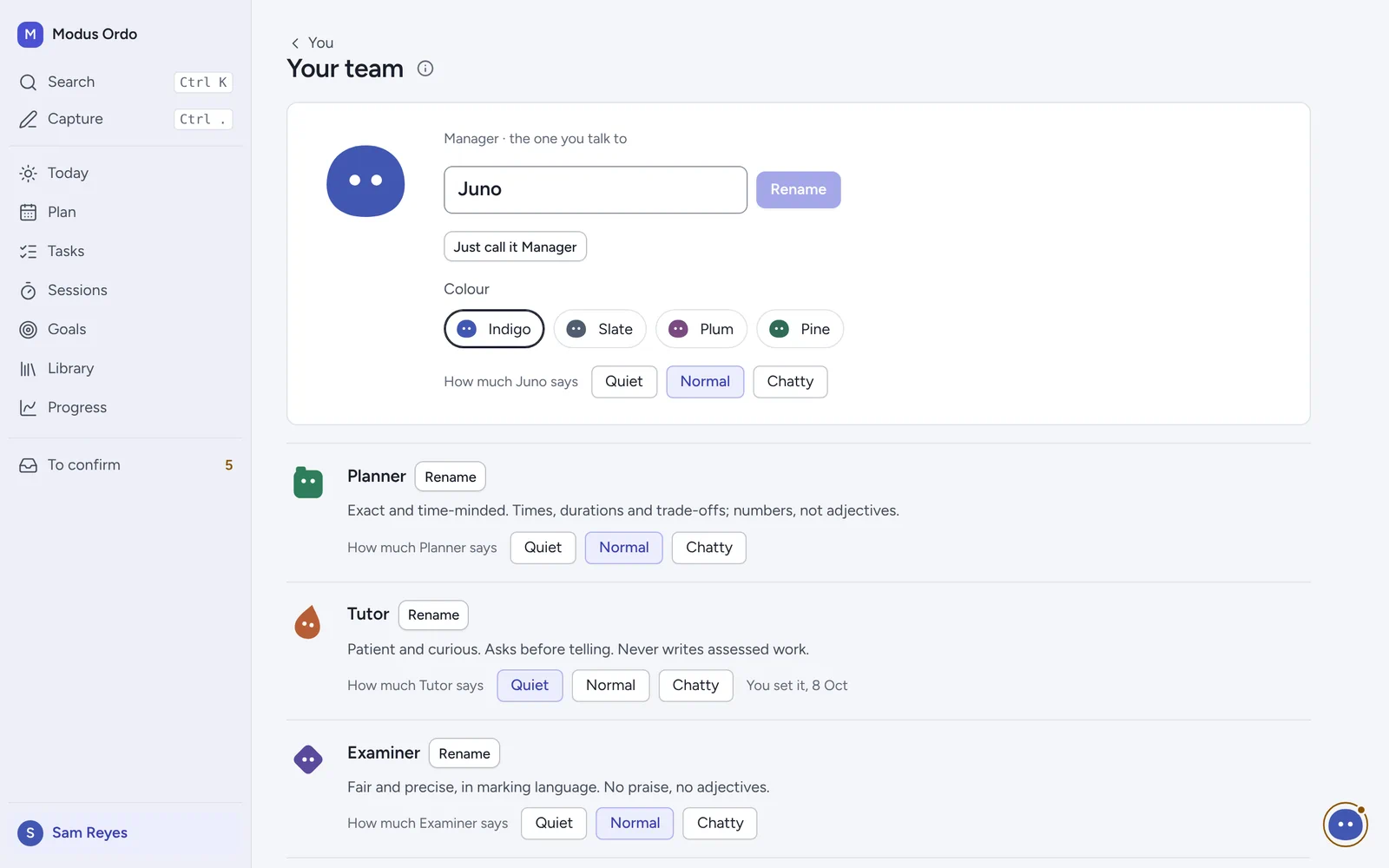Set Juno to Normal
Screen dimensions: 1389x868
705,382
